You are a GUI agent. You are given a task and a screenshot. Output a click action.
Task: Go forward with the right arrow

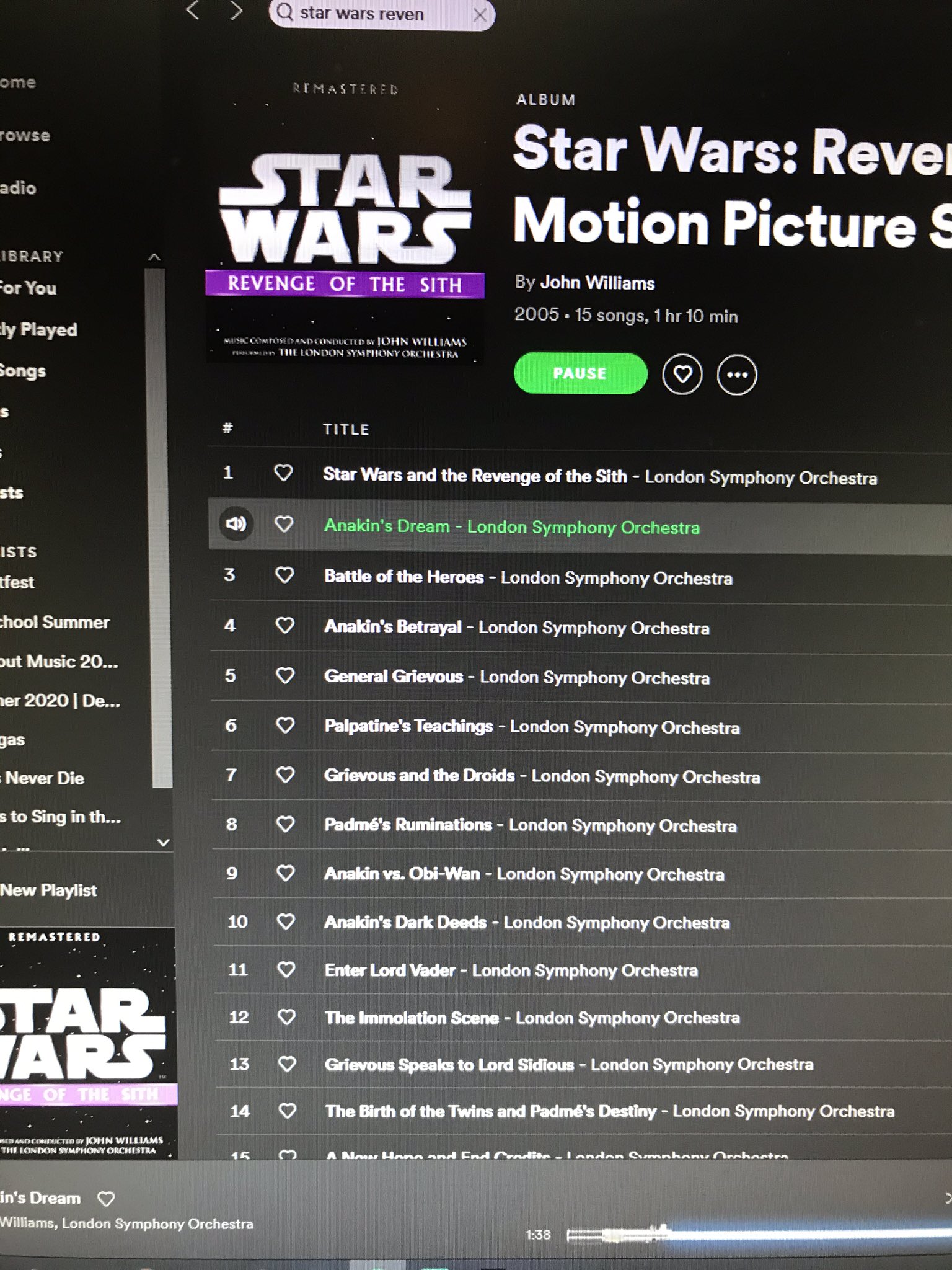click(x=236, y=11)
